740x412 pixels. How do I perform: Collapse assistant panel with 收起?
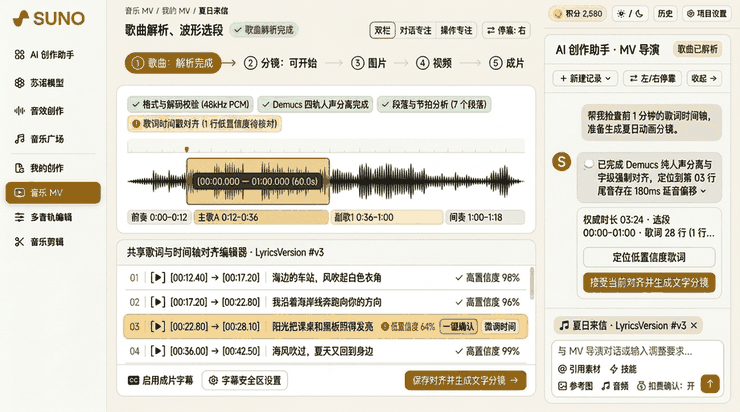click(x=704, y=78)
